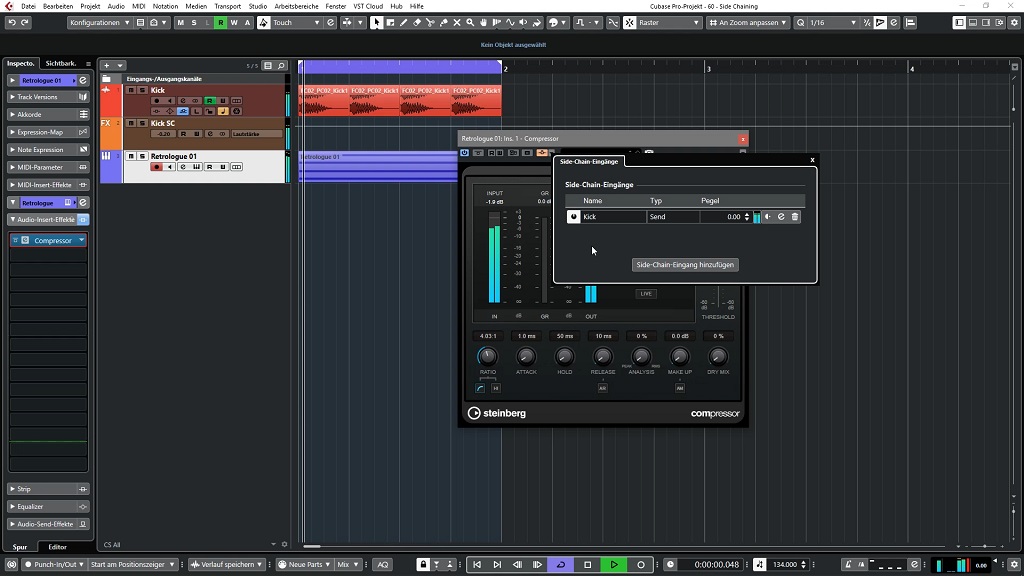Toggle the green Read automation R button
The height and width of the screenshot is (576, 1024).
coord(221,23)
